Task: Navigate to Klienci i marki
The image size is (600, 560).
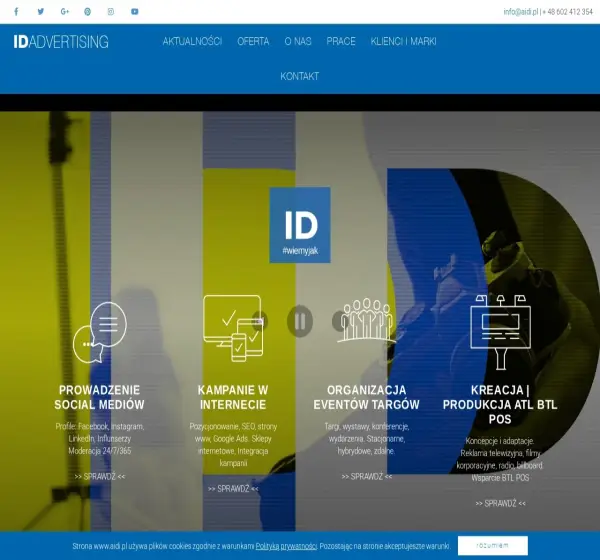Action: [404, 41]
